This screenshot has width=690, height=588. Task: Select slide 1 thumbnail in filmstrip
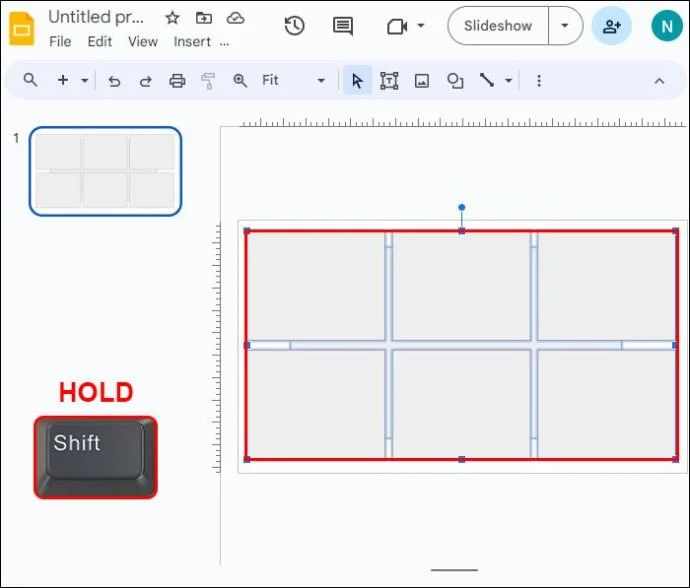[106, 171]
